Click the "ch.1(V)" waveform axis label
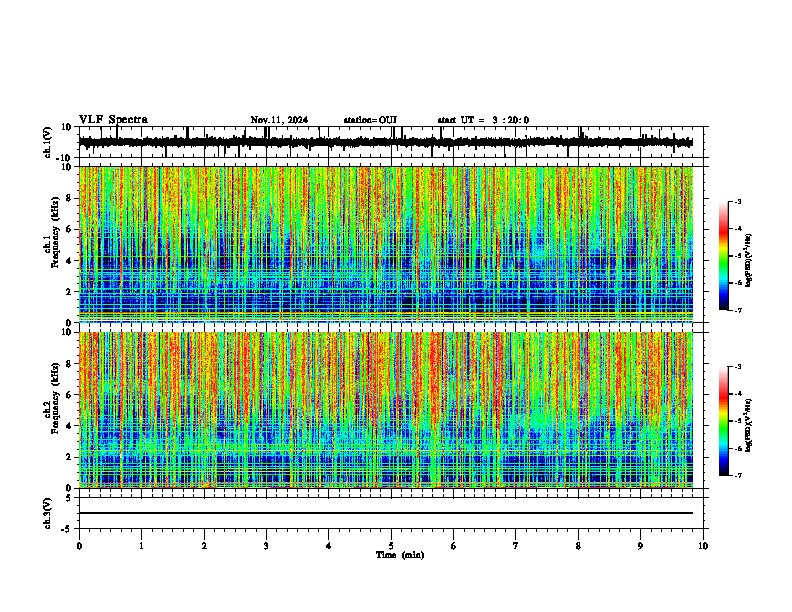 47,142
